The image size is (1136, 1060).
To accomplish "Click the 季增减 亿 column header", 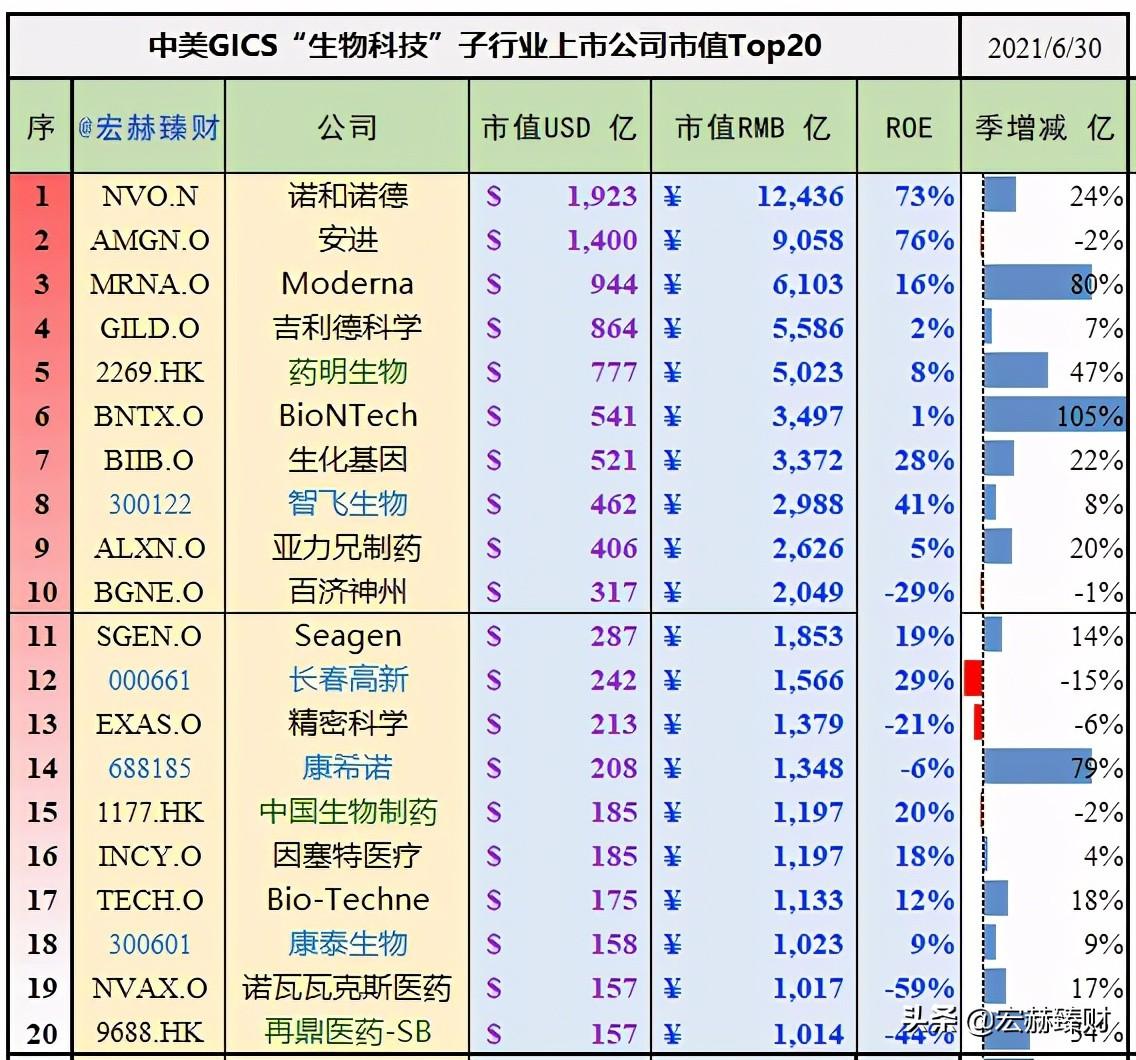I will 1043,127.
